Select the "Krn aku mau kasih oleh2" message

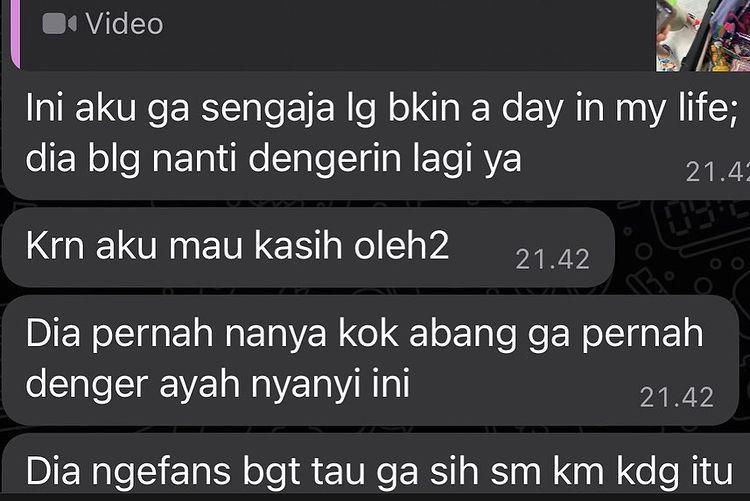coord(308,247)
